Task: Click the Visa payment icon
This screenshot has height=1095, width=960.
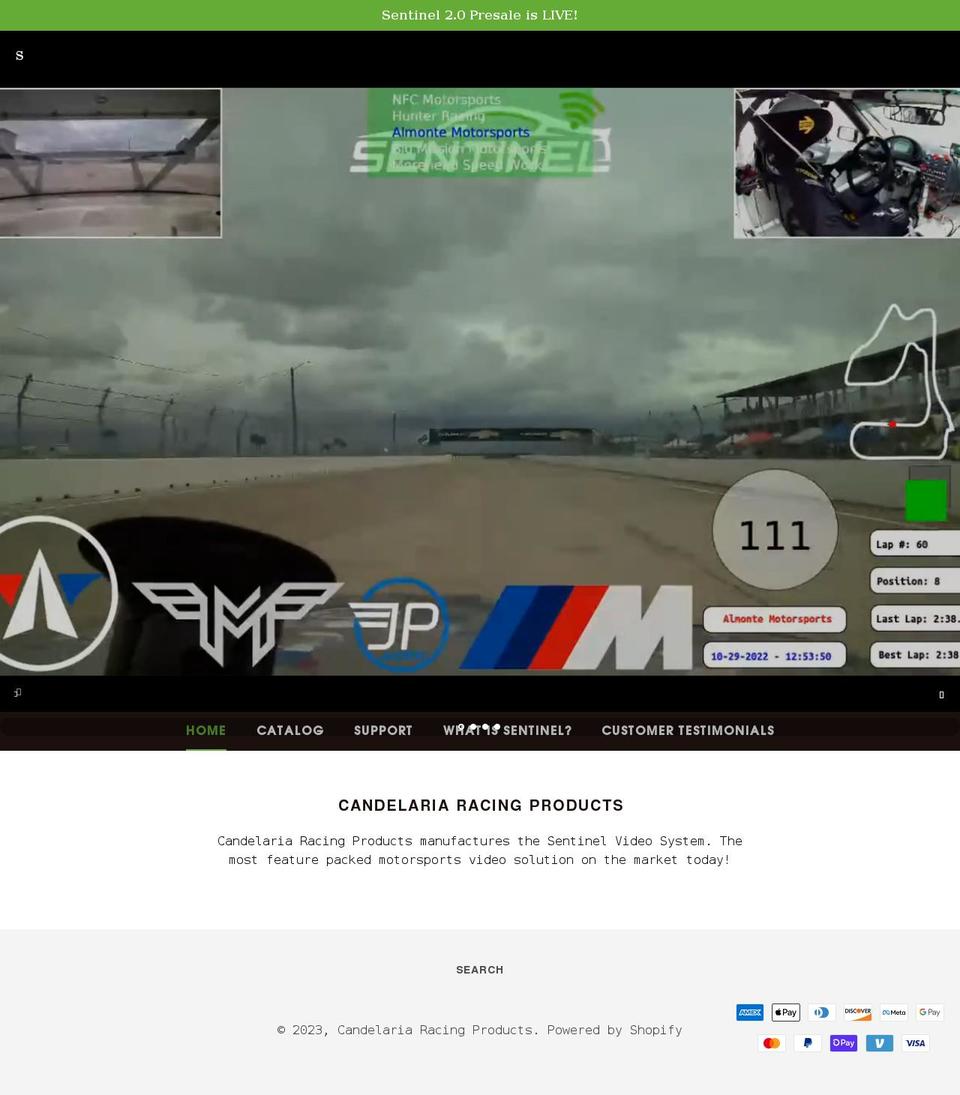Action: click(x=915, y=1043)
